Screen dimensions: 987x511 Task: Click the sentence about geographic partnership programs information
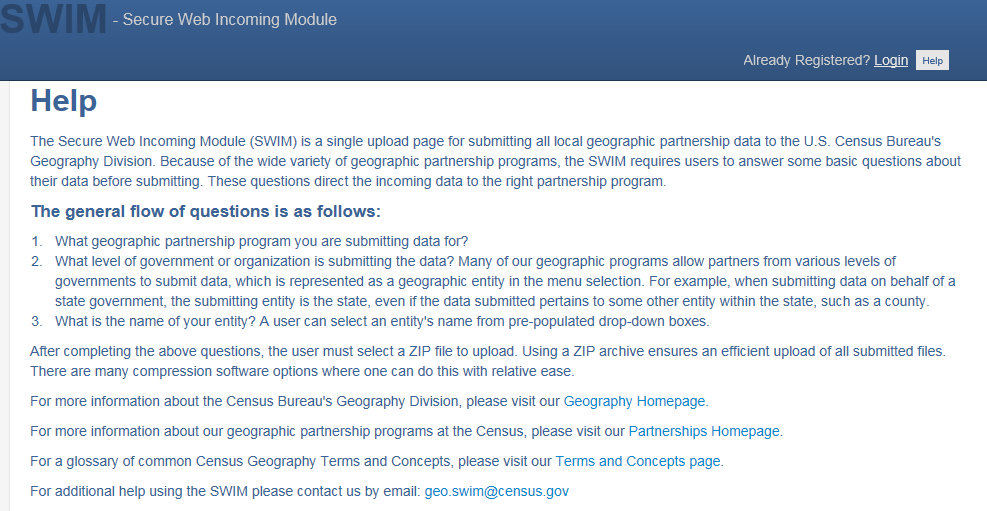point(327,431)
